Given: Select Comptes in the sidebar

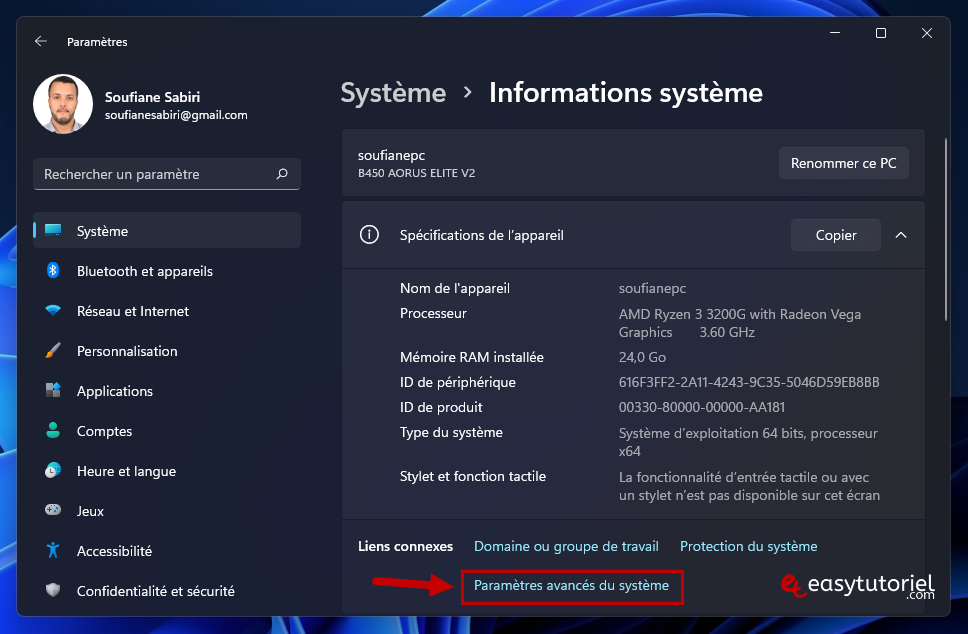Looking at the screenshot, I should click(167, 430).
